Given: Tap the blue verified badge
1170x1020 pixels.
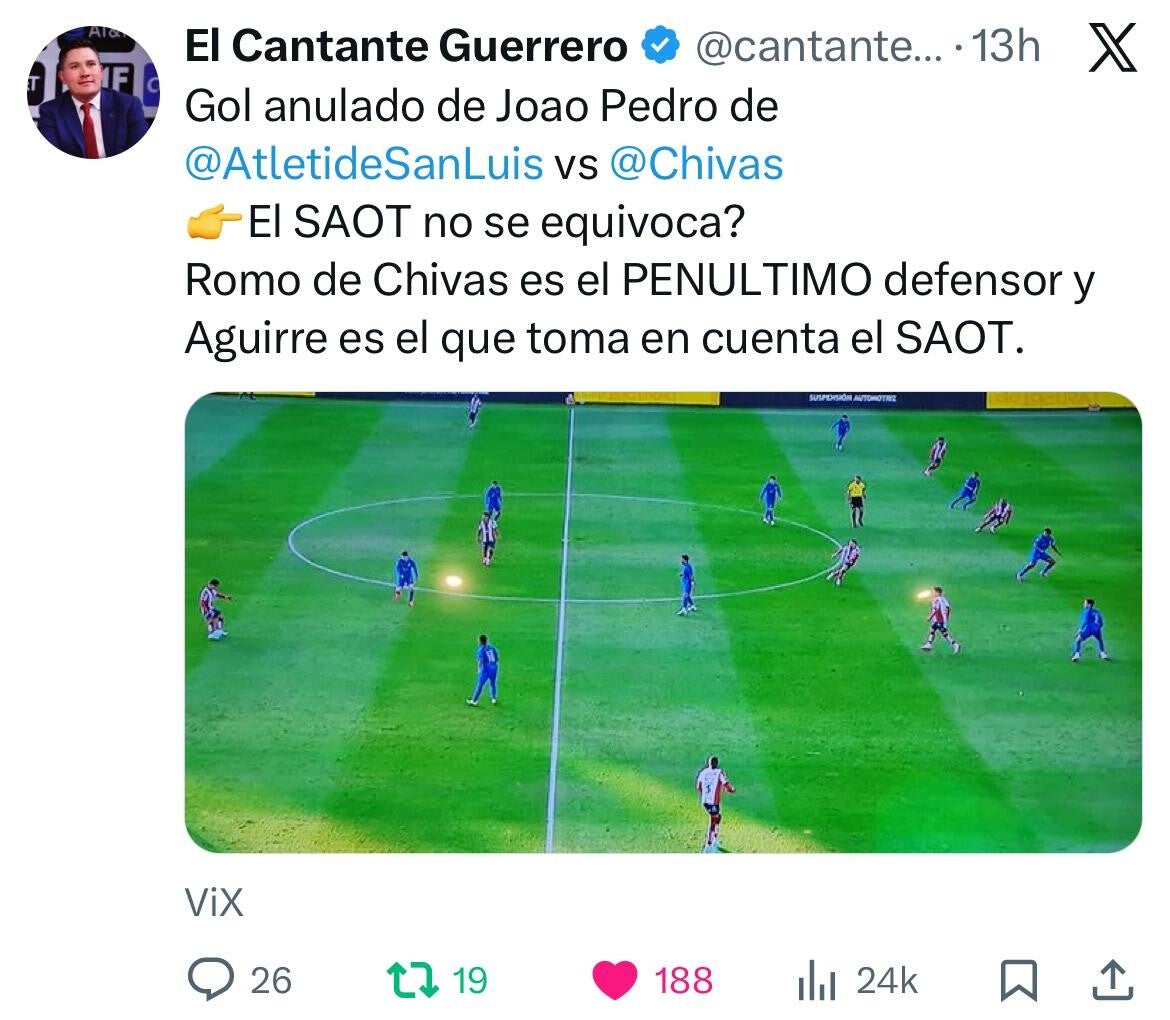Looking at the screenshot, I should pos(660,46).
